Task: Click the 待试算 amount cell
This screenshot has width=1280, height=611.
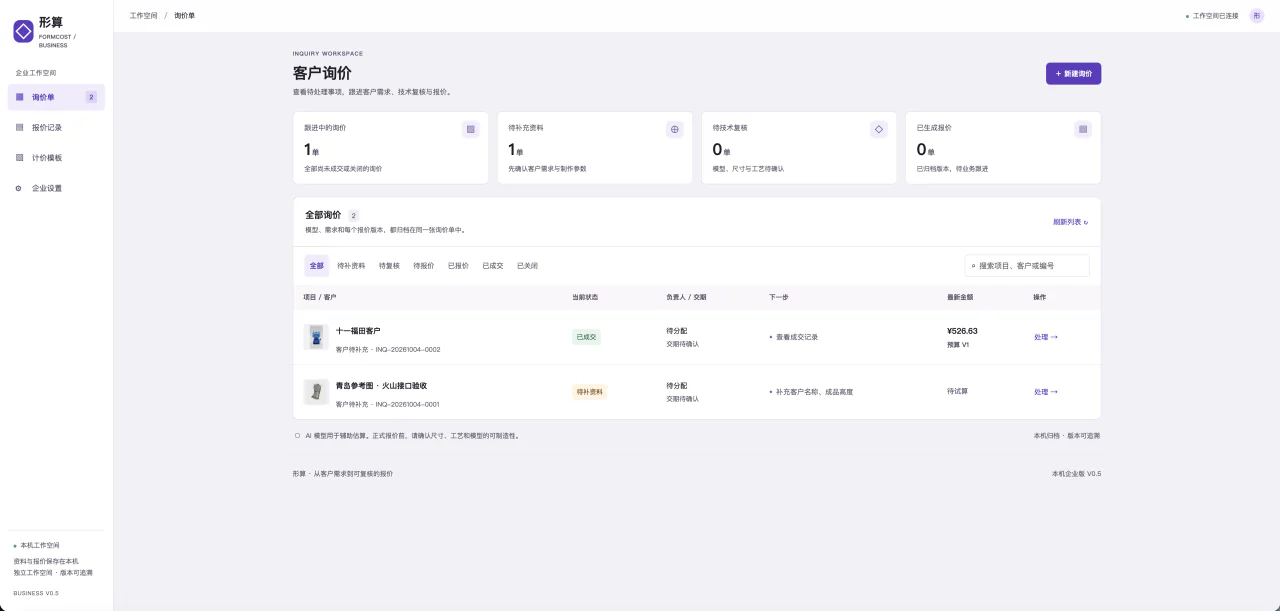Action: coord(957,392)
